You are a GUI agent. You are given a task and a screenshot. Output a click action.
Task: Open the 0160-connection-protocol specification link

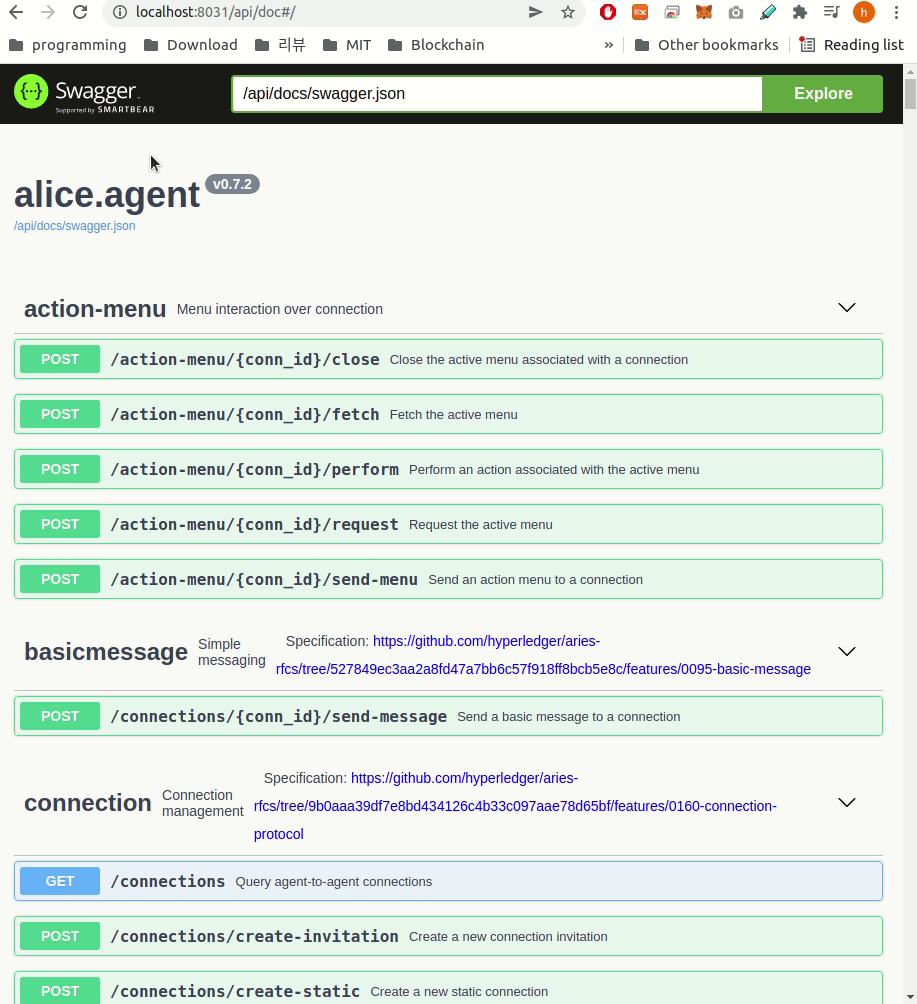515,806
